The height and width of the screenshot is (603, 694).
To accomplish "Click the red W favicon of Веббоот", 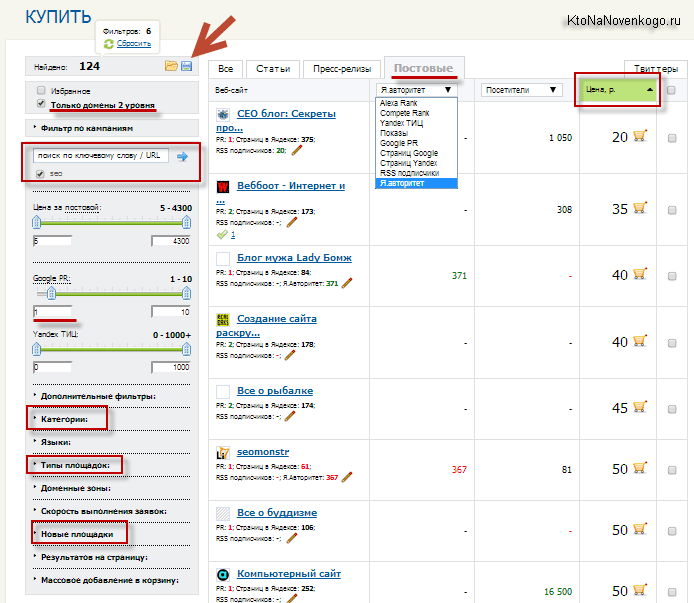I will [223, 187].
